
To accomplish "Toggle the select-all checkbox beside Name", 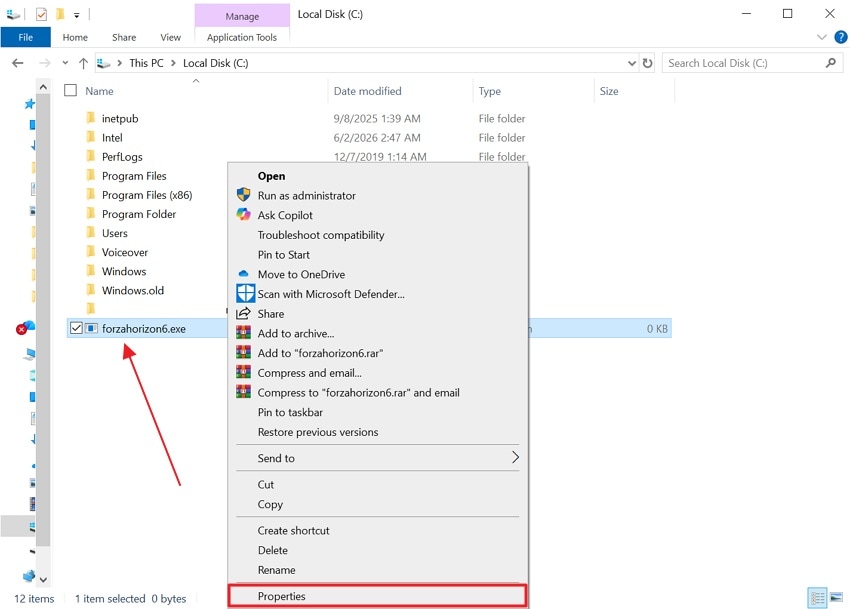I will click(70, 90).
